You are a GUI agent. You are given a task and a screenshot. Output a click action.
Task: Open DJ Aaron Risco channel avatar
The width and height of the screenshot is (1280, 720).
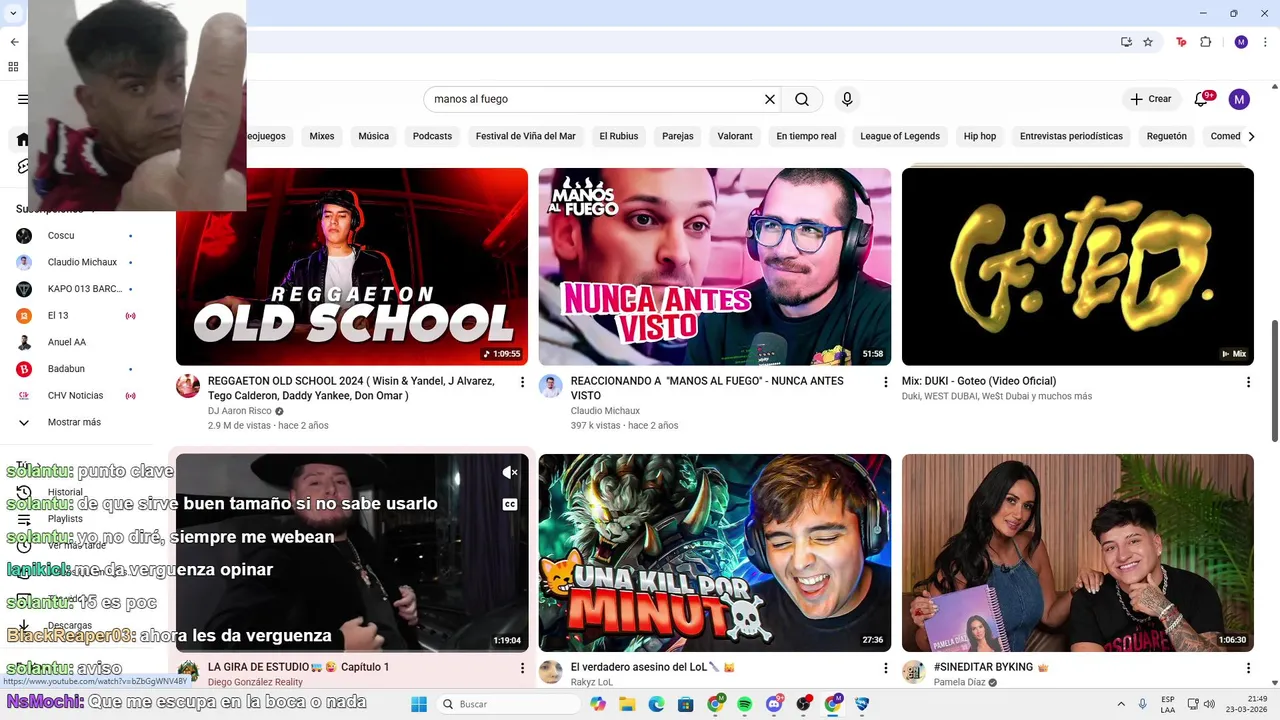[x=188, y=387]
